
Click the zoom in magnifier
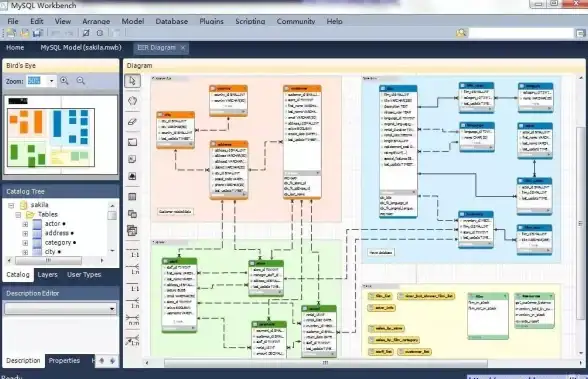[64, 81]
